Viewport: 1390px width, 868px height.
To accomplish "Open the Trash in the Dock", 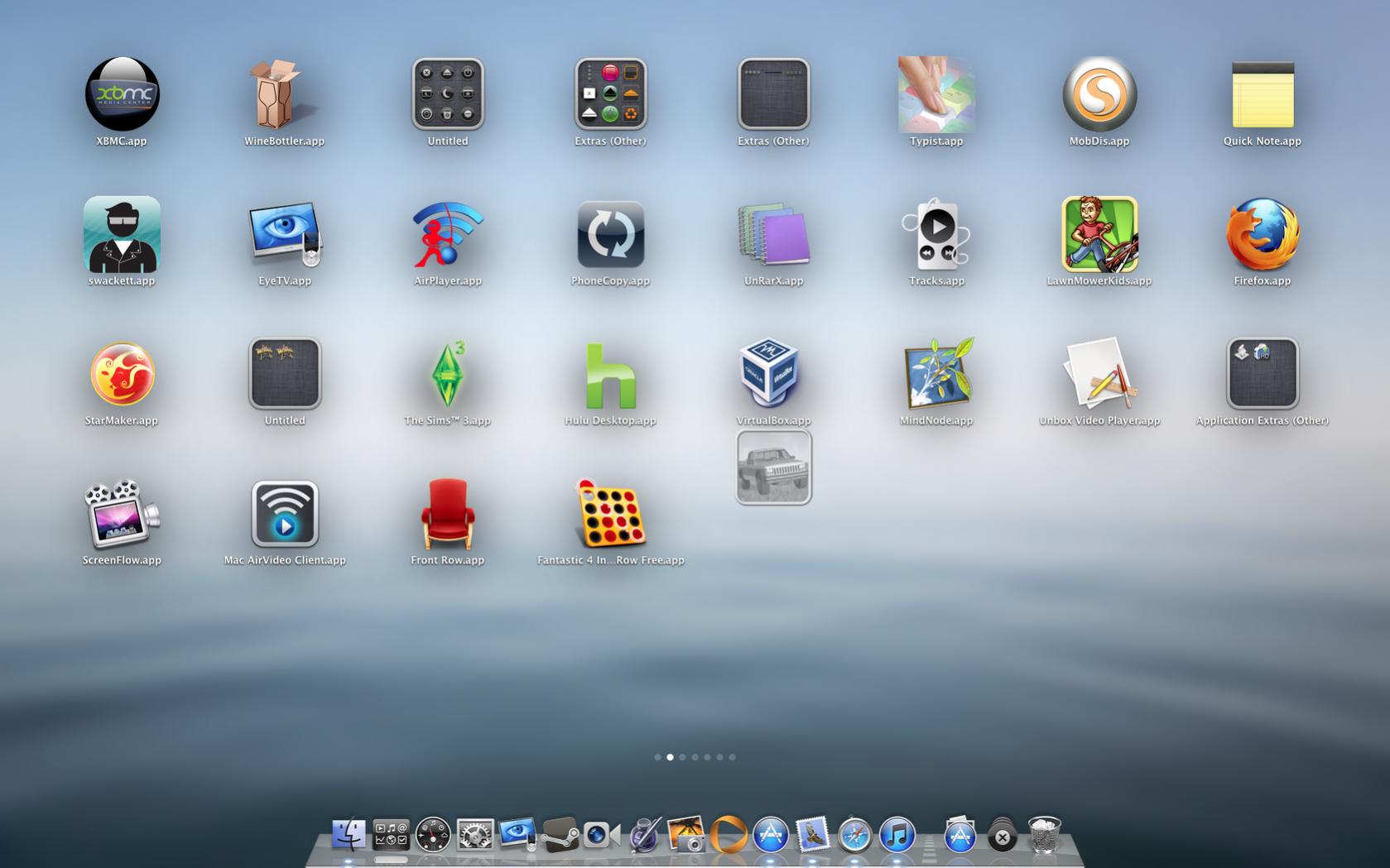I will tap(1045, 835).
